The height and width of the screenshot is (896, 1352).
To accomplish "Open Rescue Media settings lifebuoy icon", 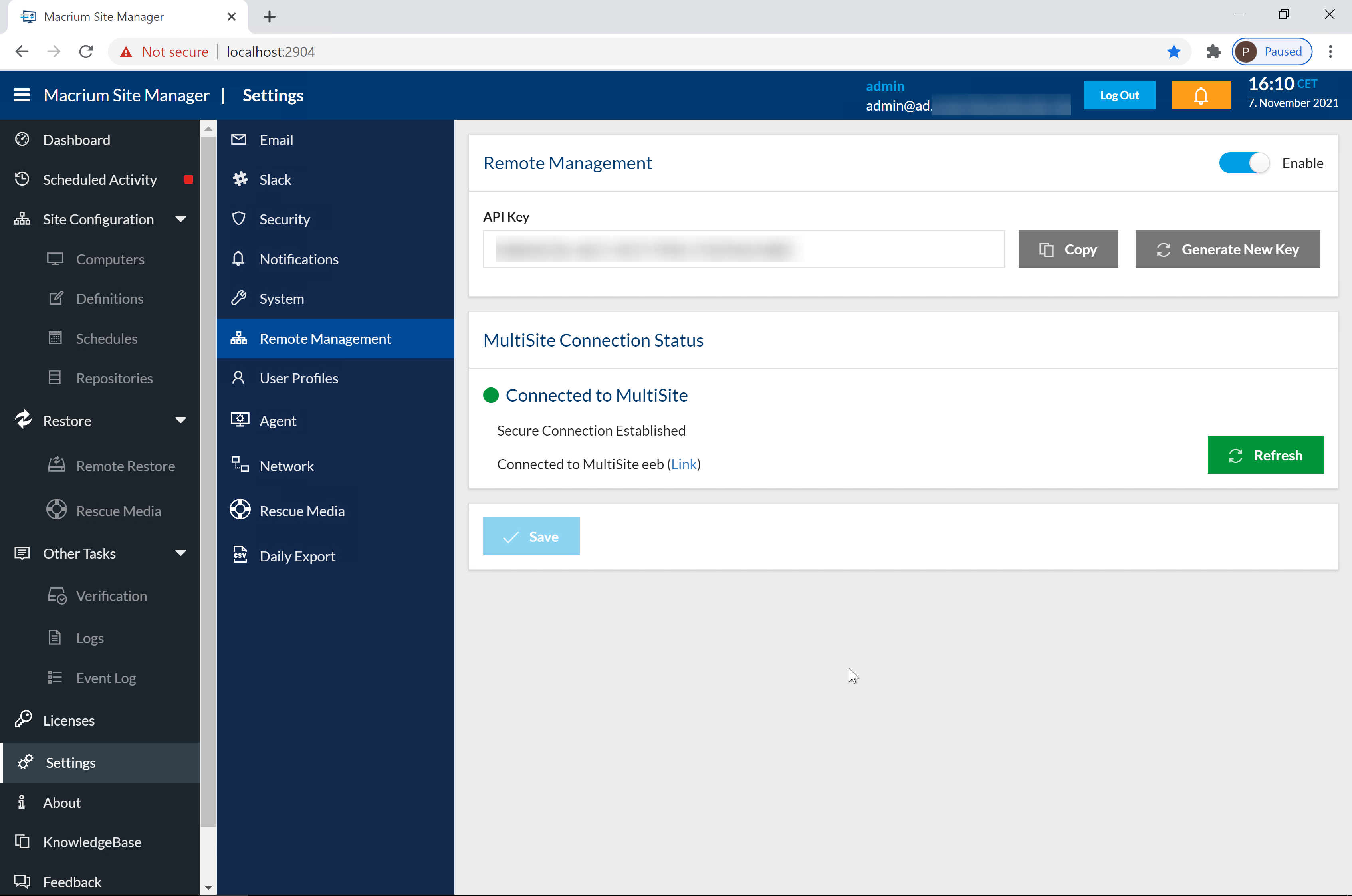I will [x=240, y=510].
